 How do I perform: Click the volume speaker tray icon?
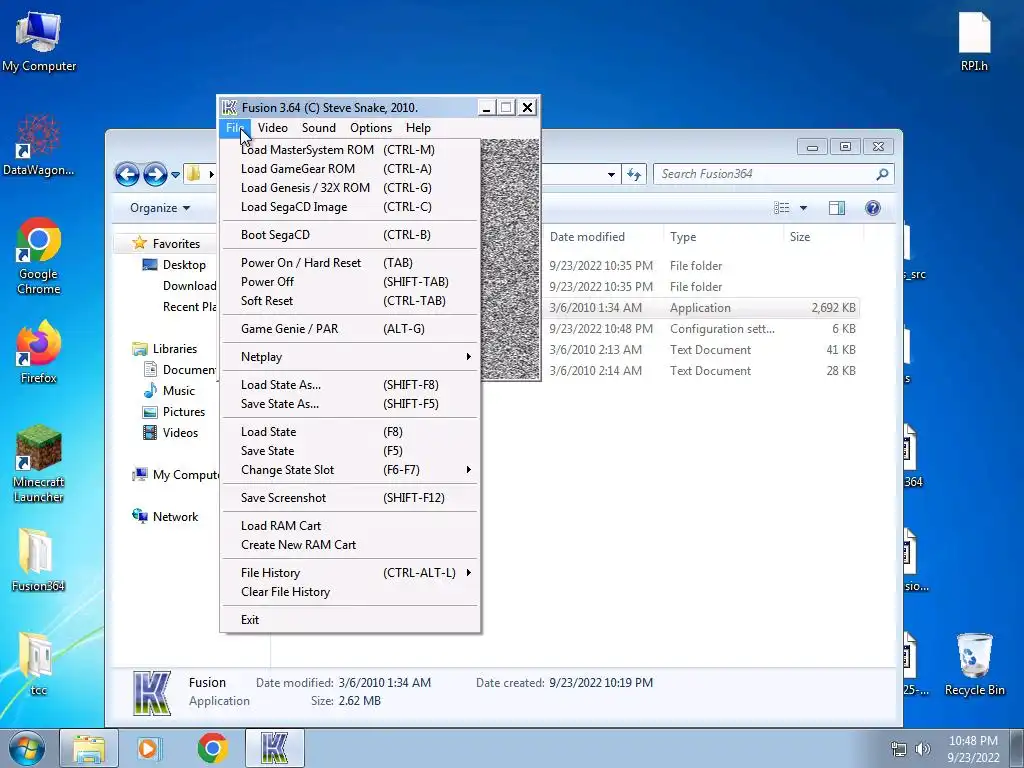[923, 749]
